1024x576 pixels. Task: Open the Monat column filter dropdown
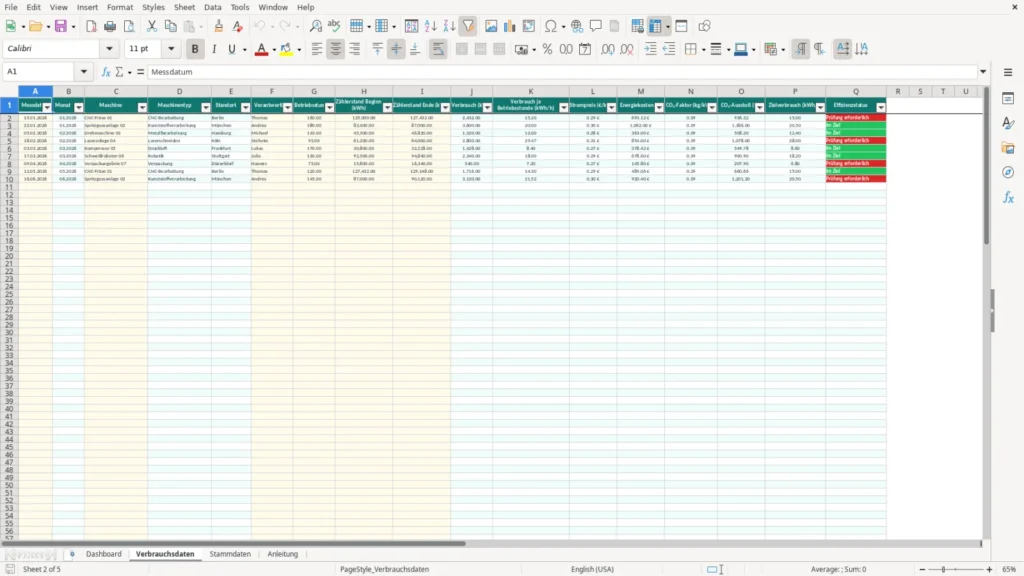click(78, 107)
